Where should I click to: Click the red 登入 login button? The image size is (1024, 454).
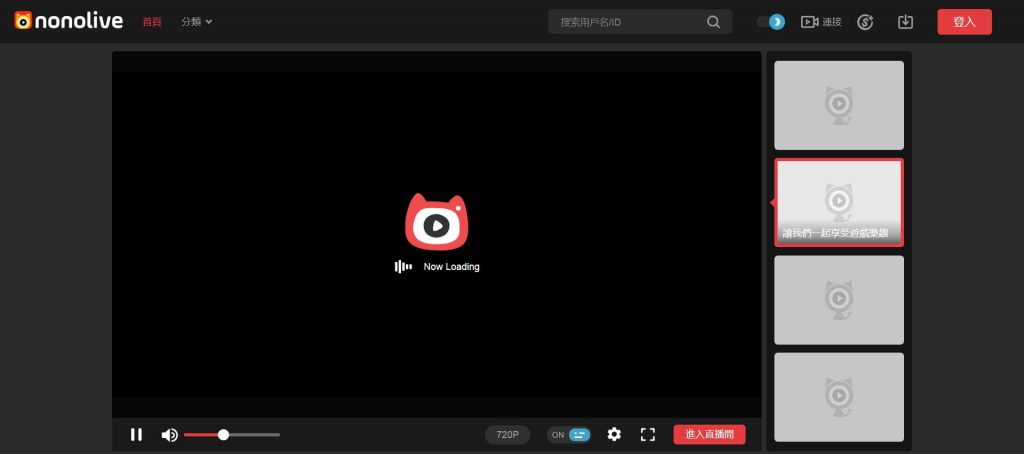[x=964, y=22]
